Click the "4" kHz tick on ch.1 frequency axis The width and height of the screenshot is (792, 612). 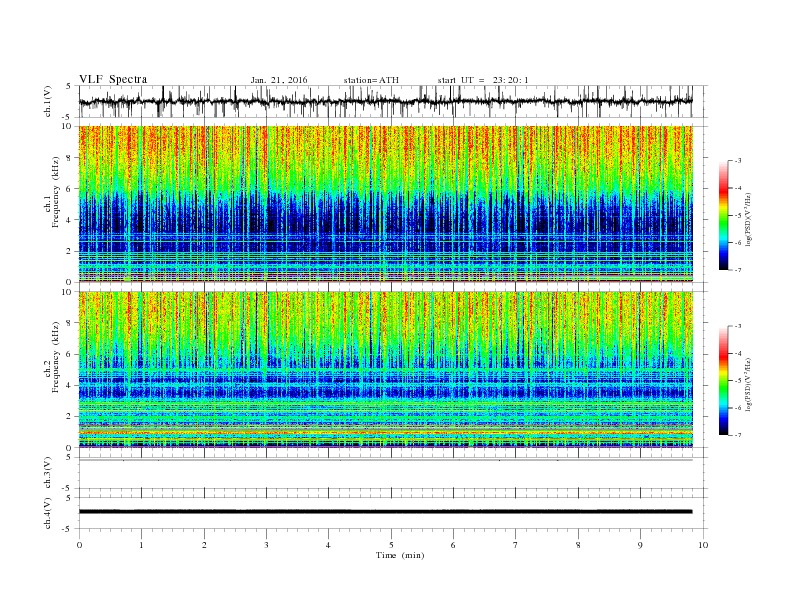(70, 220)
